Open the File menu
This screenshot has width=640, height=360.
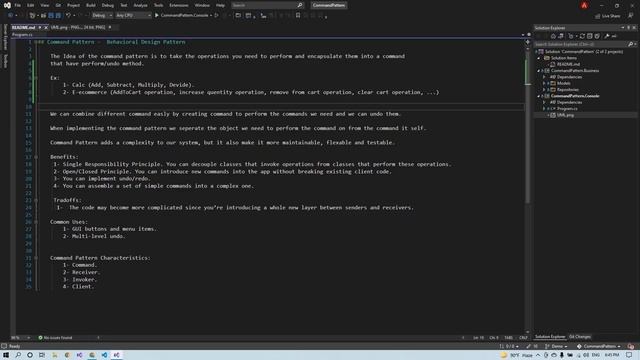point(18,5)
